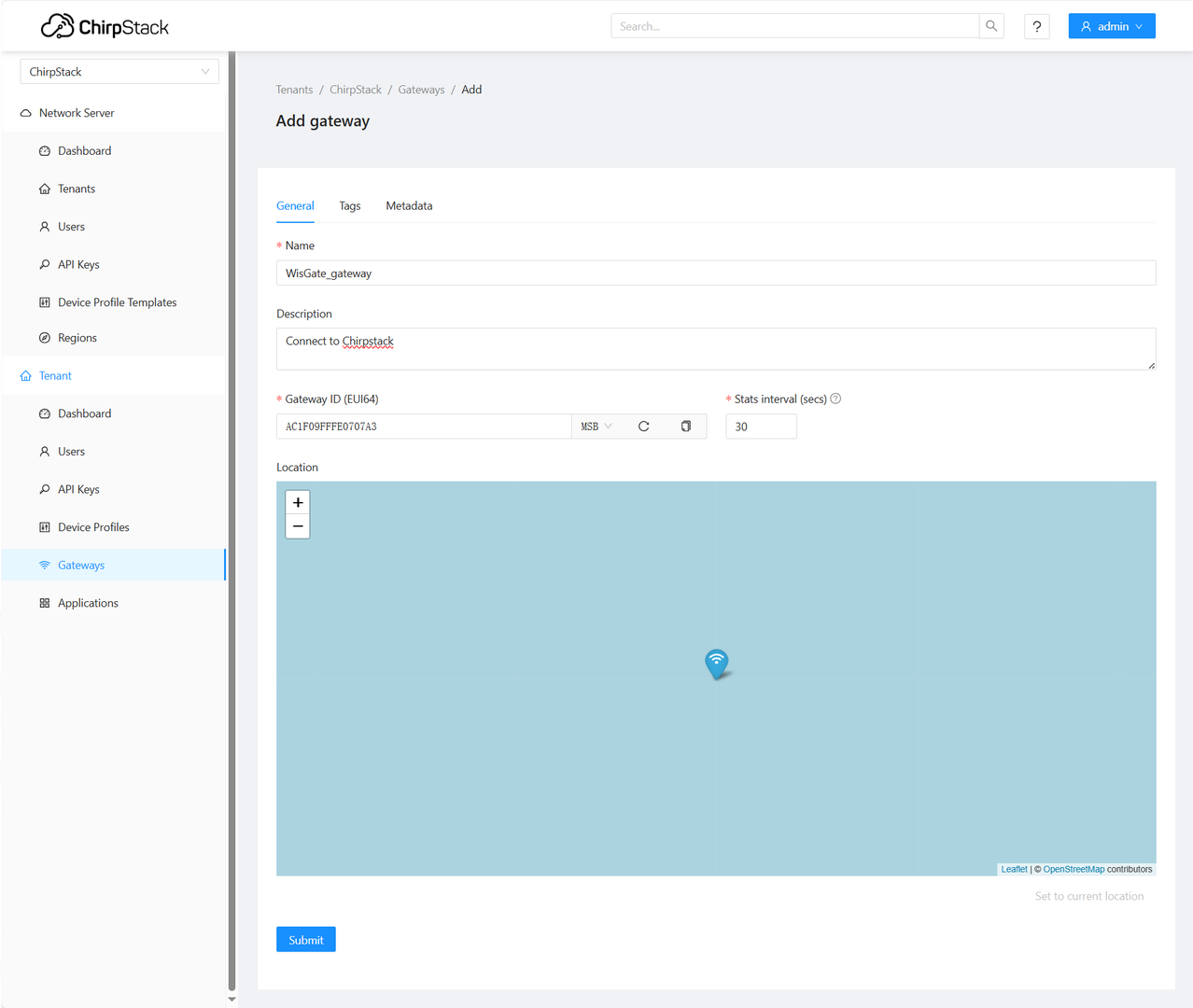Image resolution: width=1193 pixels, height=1008 pixels.
Task: Collapse the Tenant section header
Action: point(114,376)
